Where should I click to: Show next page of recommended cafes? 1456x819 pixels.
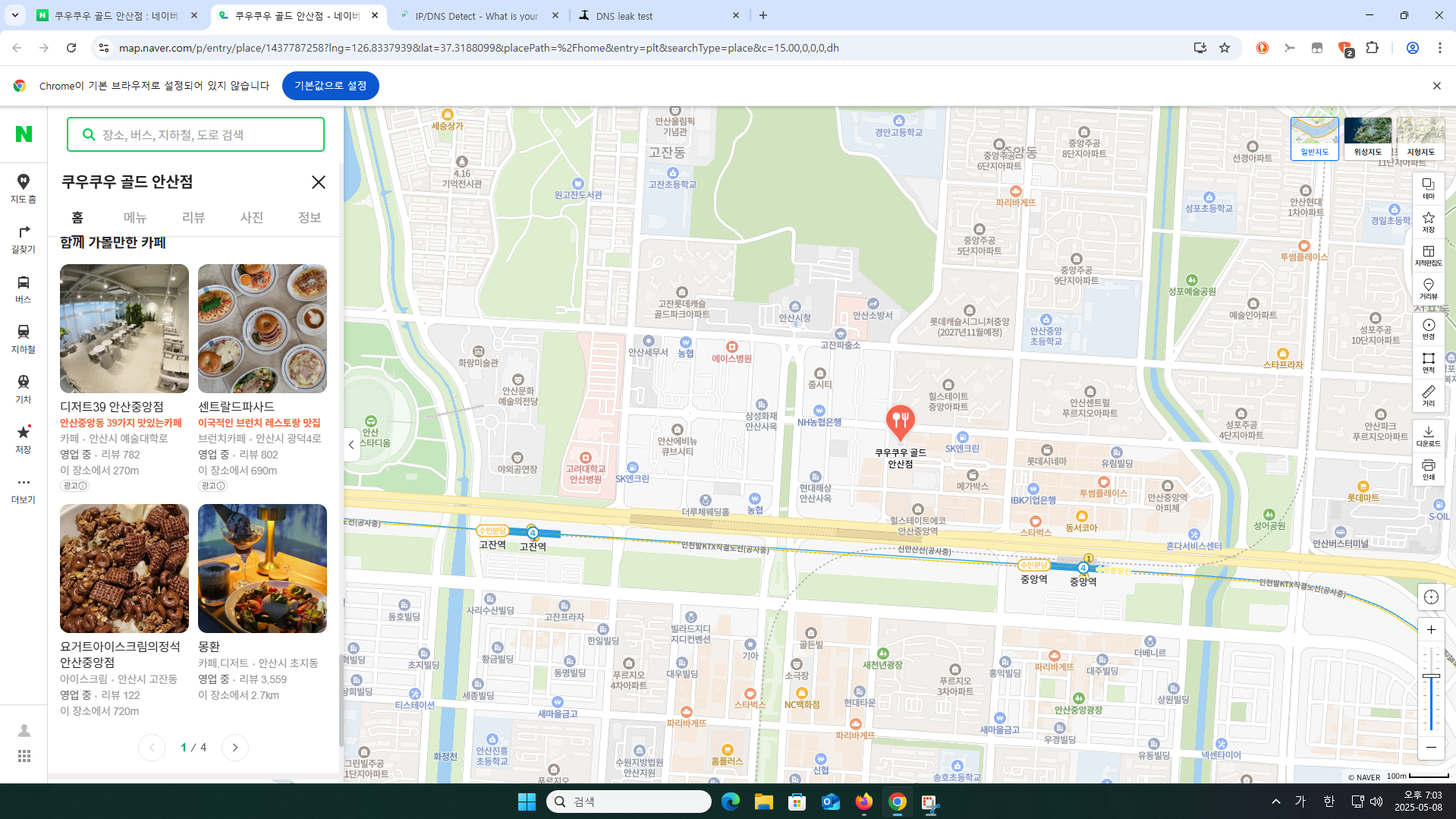[x=234, y=747]
